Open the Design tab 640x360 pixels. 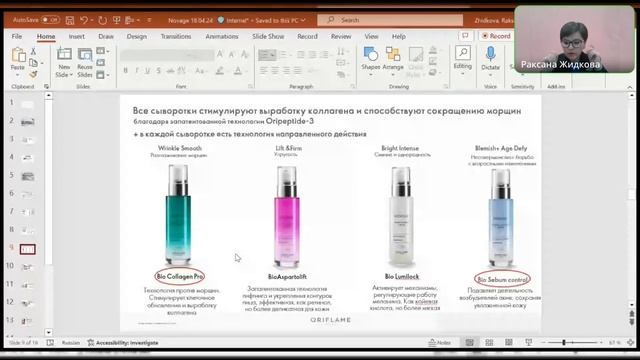coord(136,36)
